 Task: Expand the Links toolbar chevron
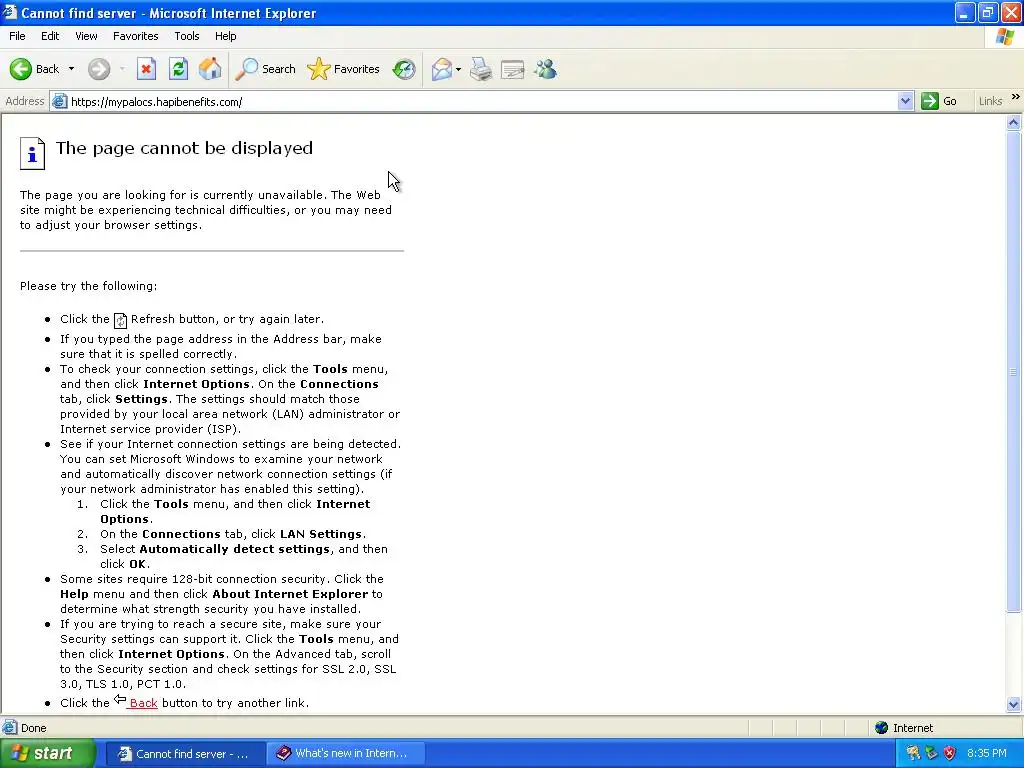point(1015,97)
